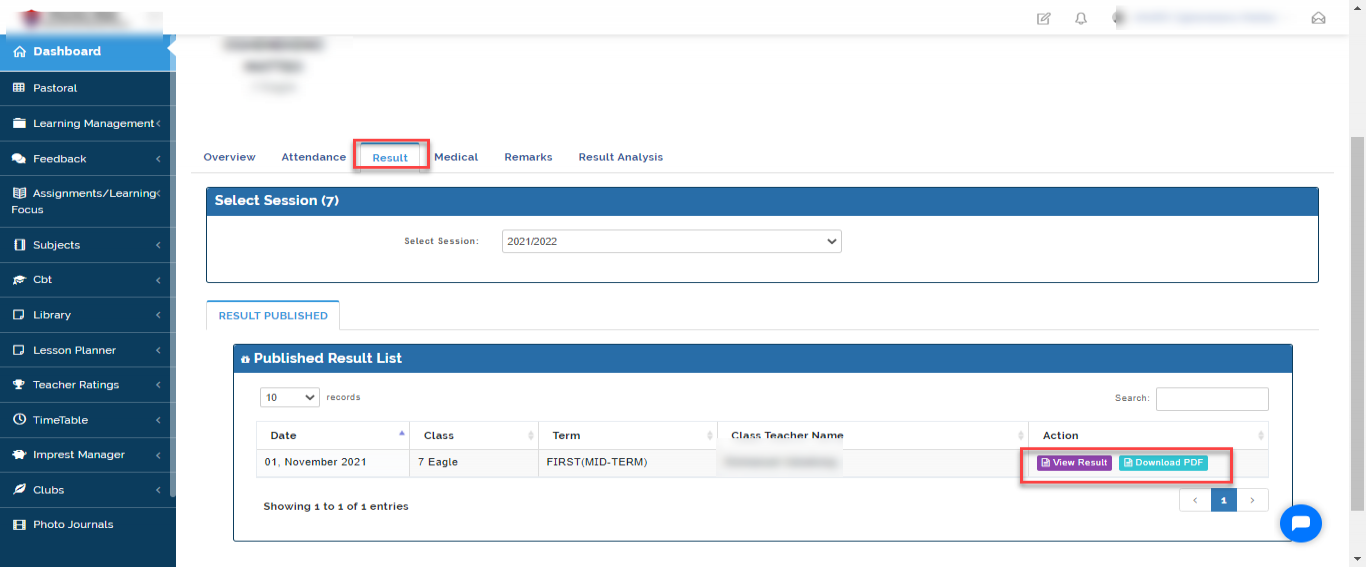Image resolution: width=1366 pixels, height=567 pixels.
Task: Expand the Imprest Manager submenu chevron
Action: [x=158, y=455]
